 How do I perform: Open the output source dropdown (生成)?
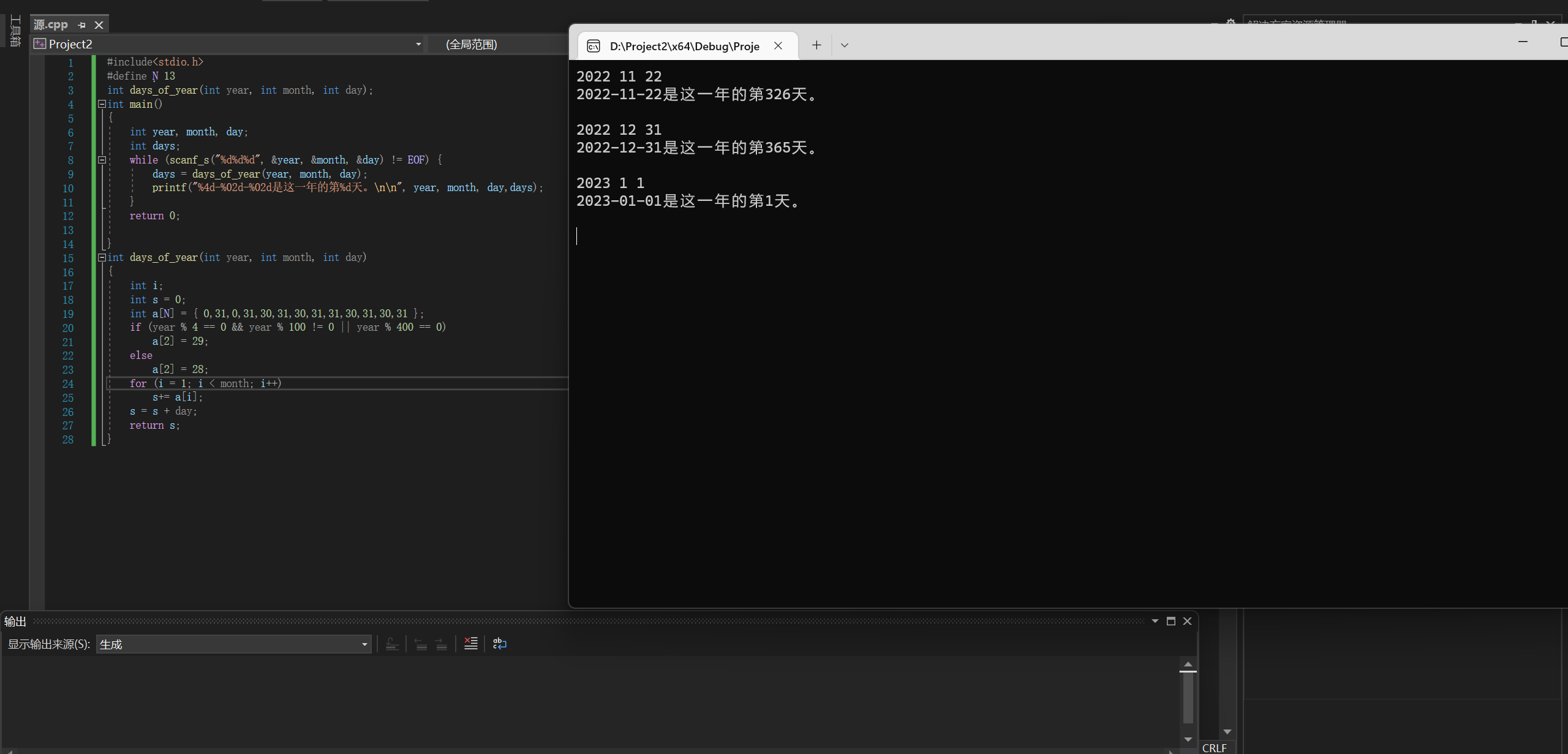364,644
